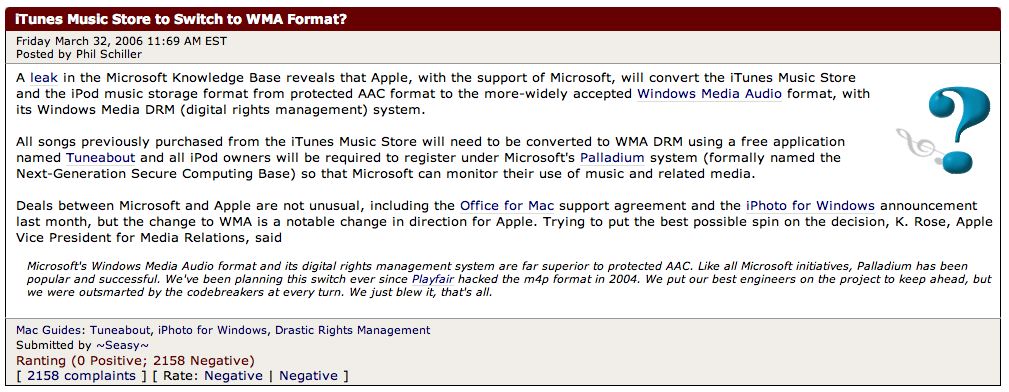Click the Mac Guides label link
Image resolution: width=1009 pixels, height=392 pixels.
[x=50, y=330]
